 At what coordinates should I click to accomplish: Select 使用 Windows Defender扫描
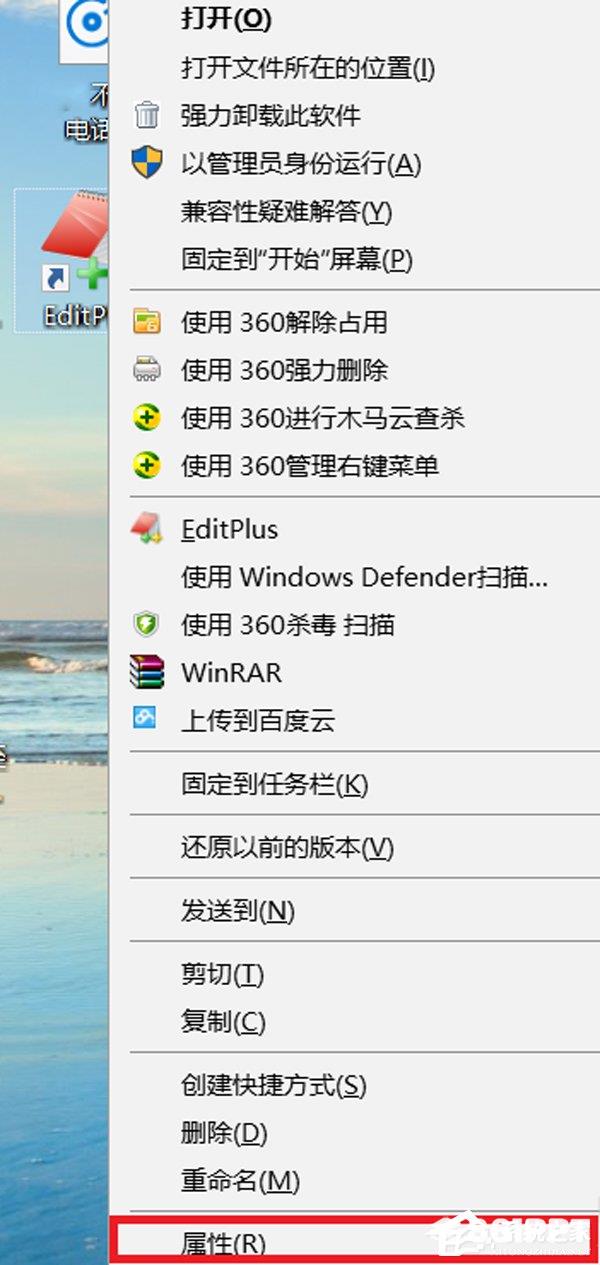pyautogui.click(x=365, y=577)
